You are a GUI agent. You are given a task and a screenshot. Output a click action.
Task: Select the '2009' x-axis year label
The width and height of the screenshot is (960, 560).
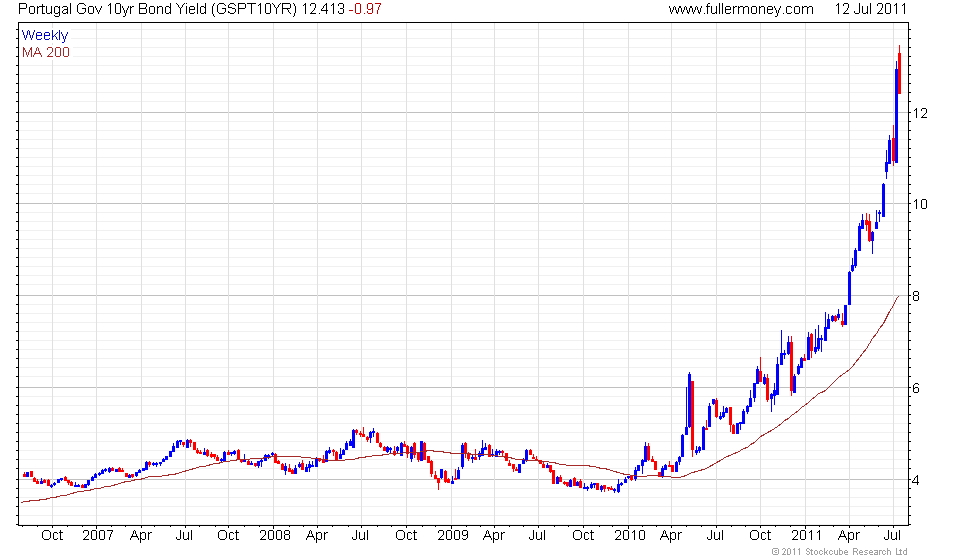tap(452, 535)
